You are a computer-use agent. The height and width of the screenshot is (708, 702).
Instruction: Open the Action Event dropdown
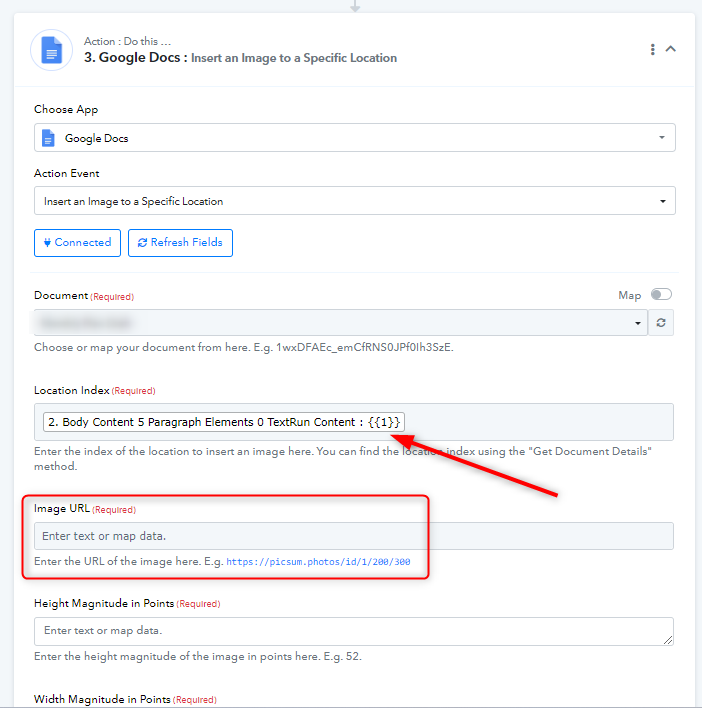point(355,201)
